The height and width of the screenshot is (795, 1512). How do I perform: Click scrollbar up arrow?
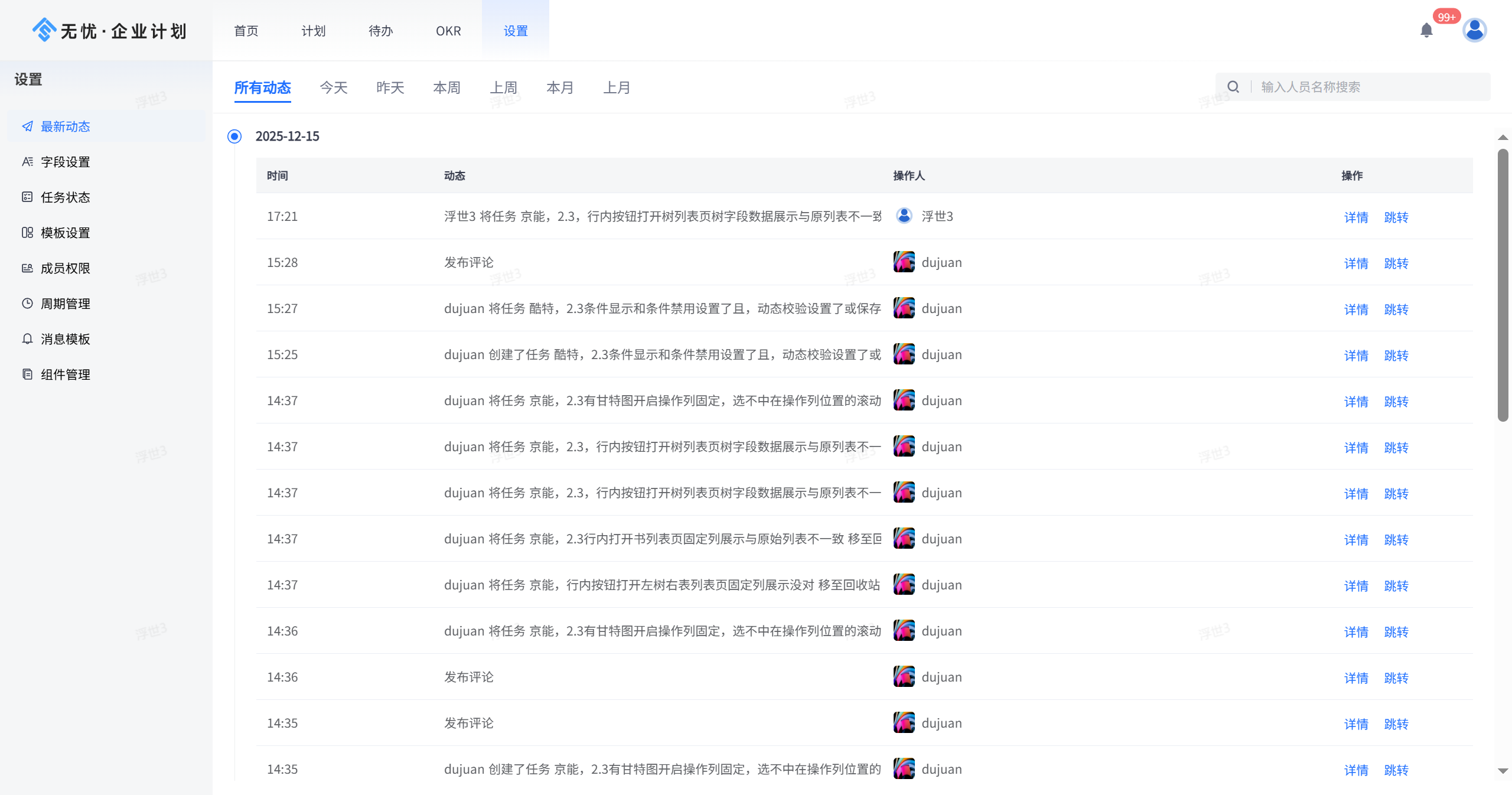[1503, 138]
